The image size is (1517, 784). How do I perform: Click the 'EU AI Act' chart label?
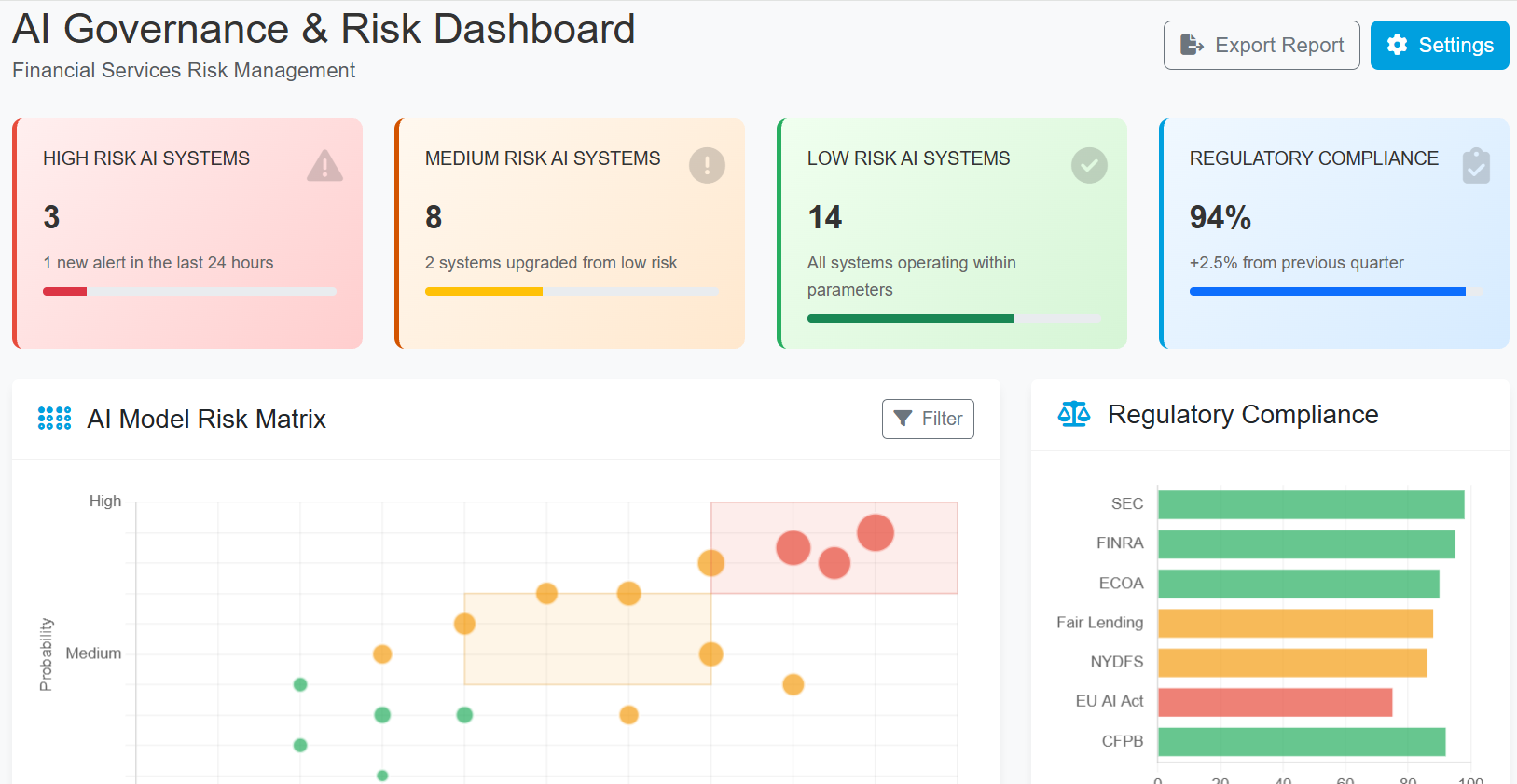1110,701
